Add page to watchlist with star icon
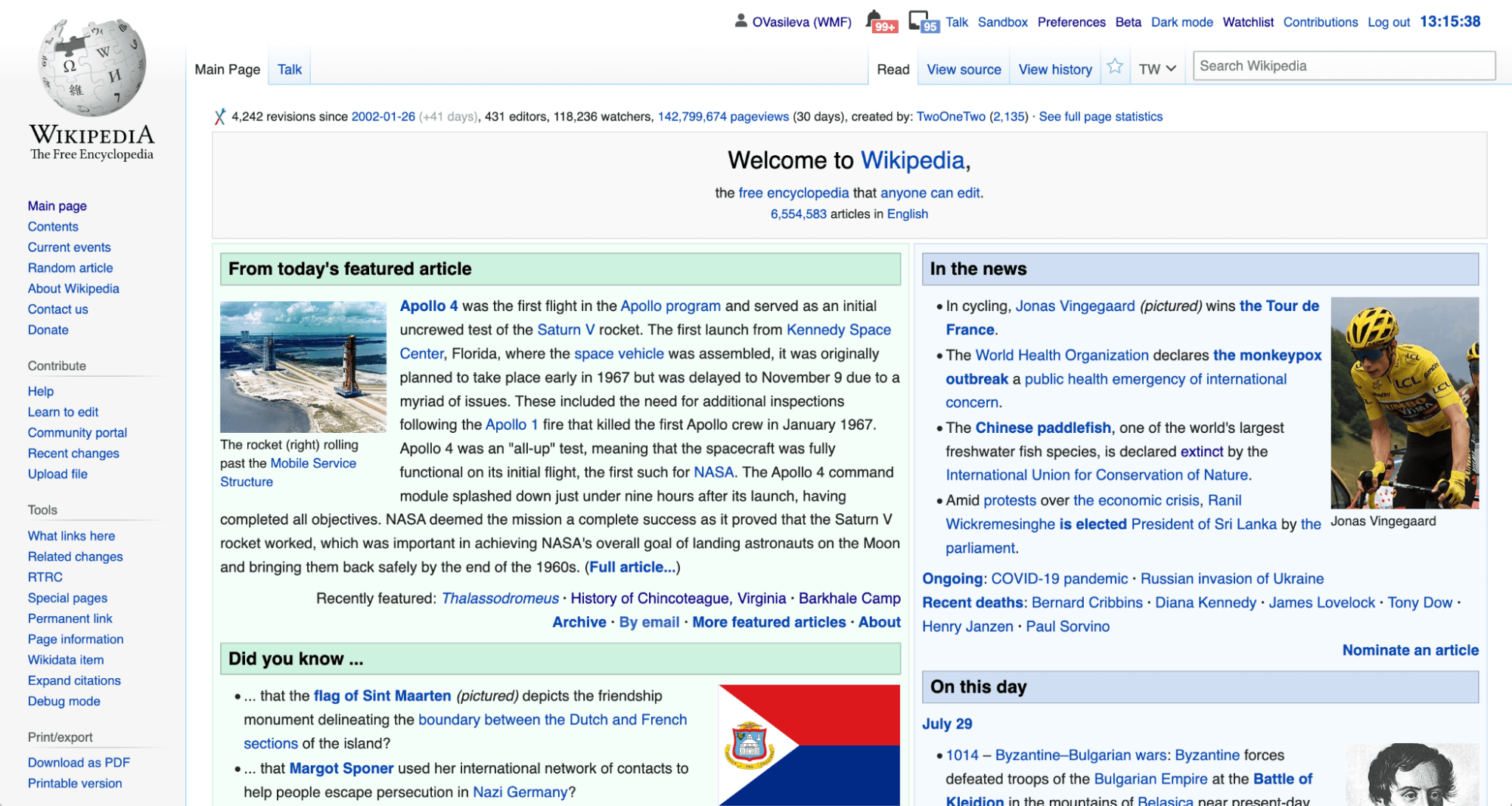This screenshot has width=1512, height=806. coord(1115,67)
